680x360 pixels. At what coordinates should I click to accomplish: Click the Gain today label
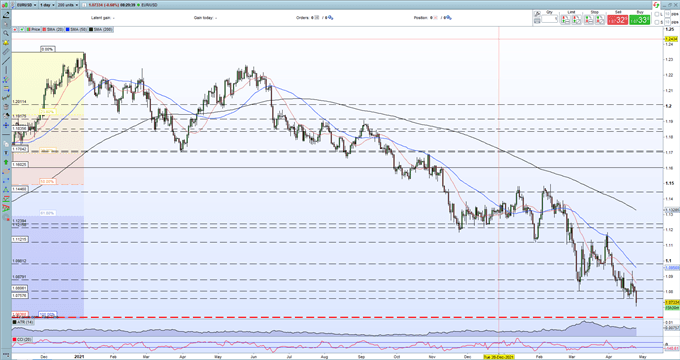(204, 18)
